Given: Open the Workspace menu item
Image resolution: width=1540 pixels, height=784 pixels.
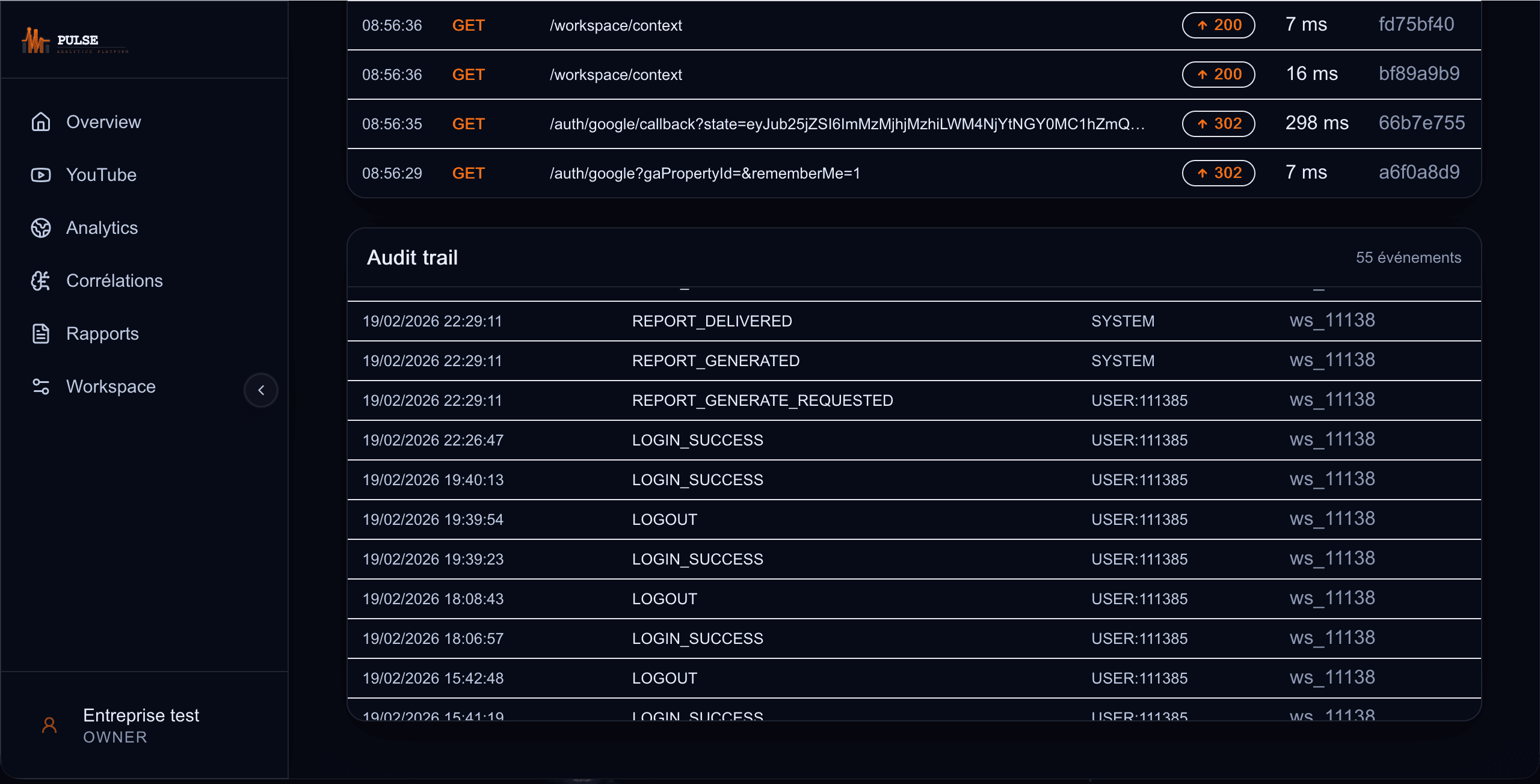Looking at the screenshot, I should click(x=111, y=387).
